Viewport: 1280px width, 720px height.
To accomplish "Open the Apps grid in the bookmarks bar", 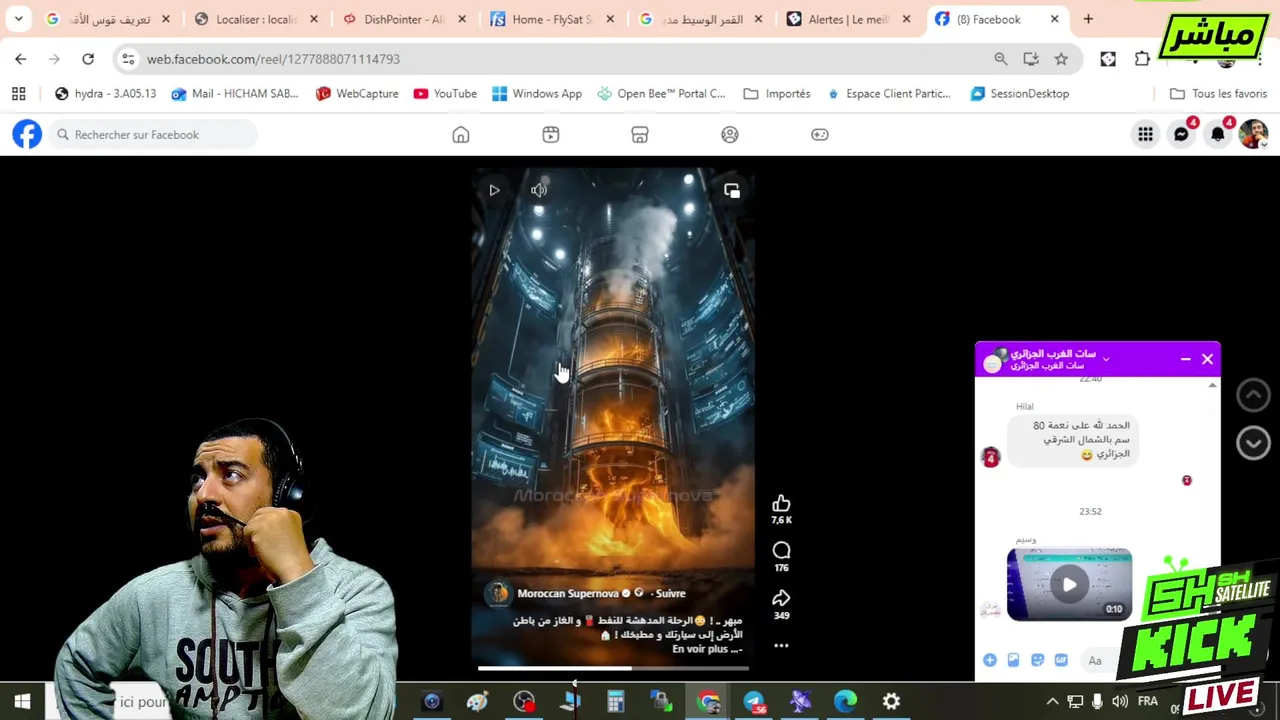I will coord(18,93).
